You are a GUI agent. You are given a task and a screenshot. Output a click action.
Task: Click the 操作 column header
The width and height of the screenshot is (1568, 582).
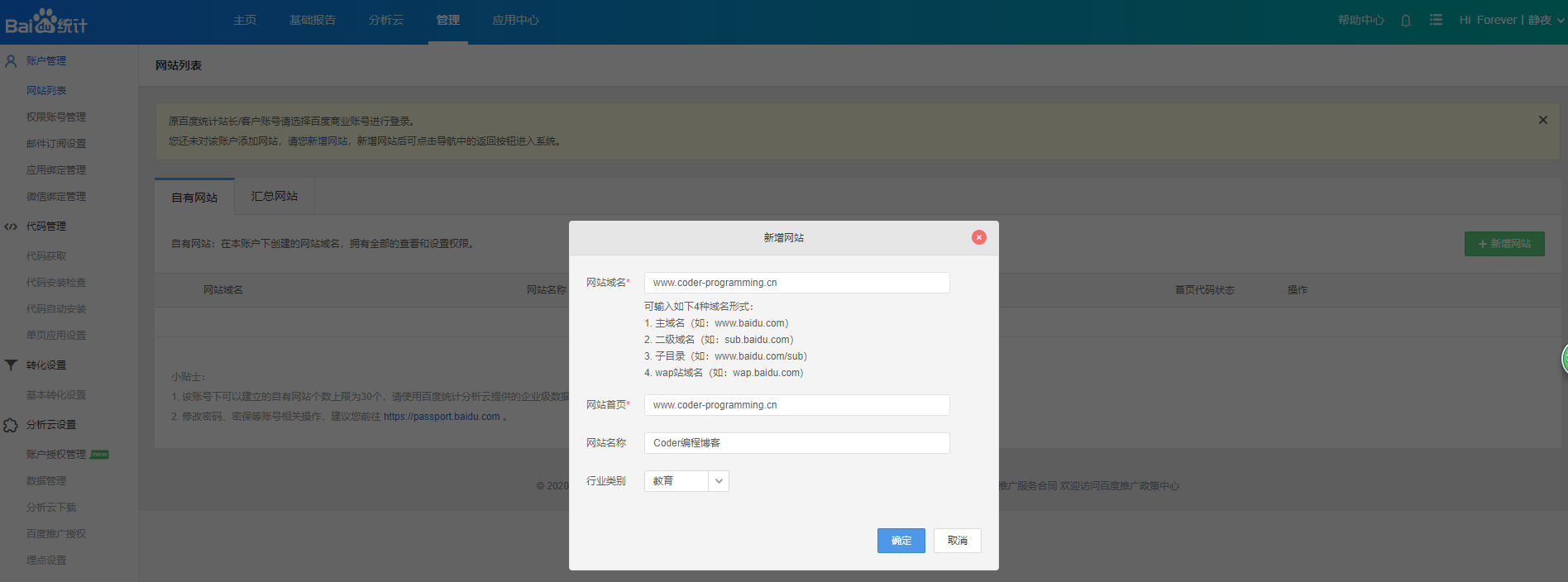[x=1298, y=290]
